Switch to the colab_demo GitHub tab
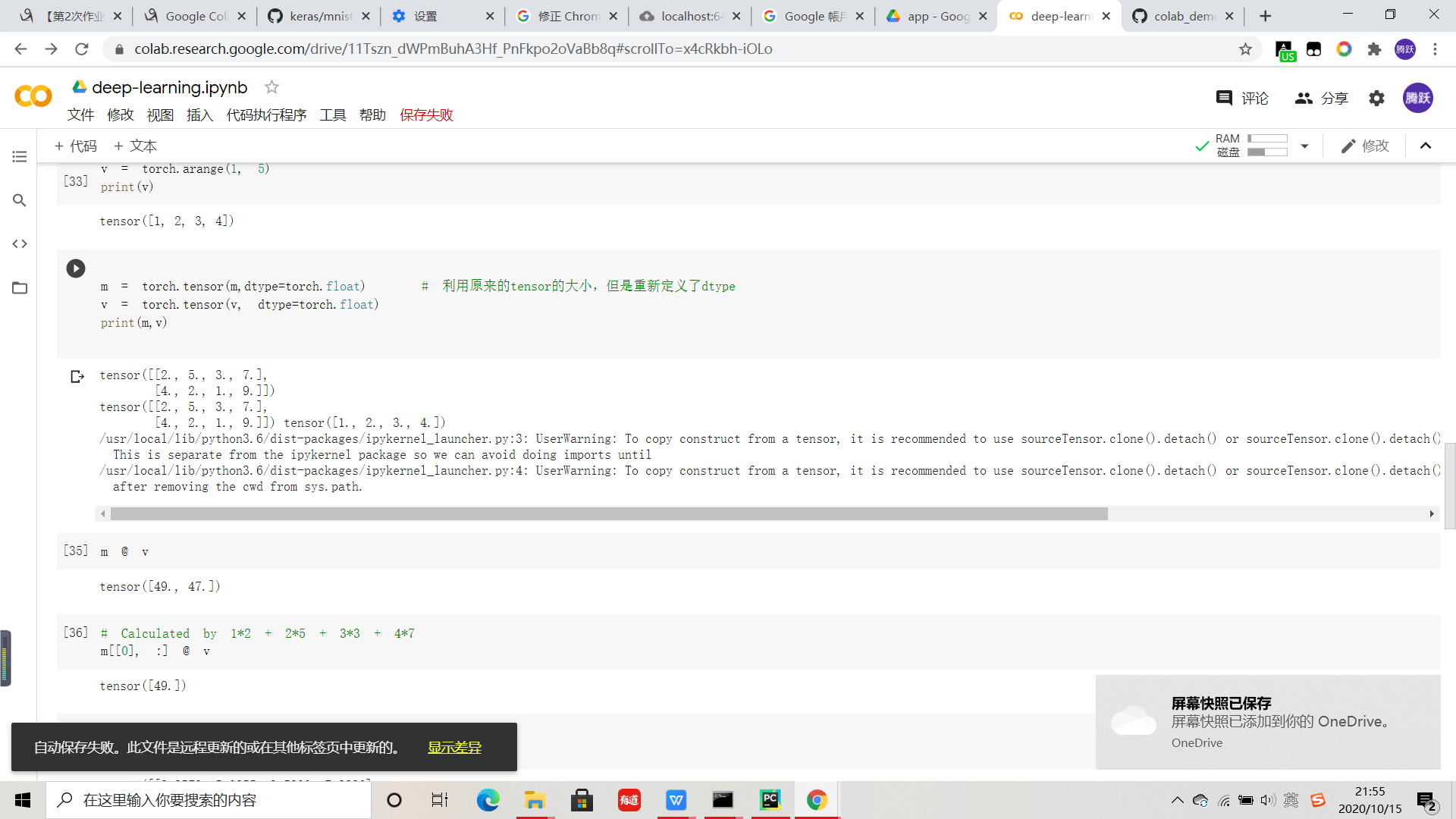Viewport: 1456px width, 819px height. (1183, 16)
